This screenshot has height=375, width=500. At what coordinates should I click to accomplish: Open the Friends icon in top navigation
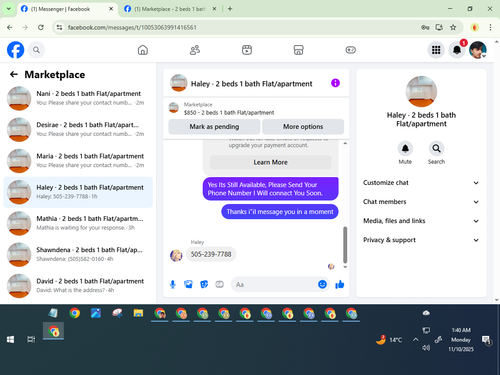coord(195,50)
